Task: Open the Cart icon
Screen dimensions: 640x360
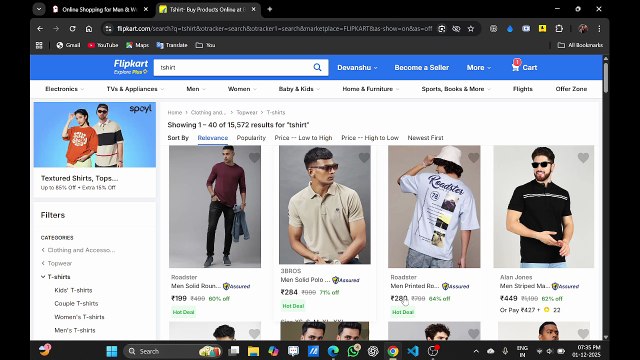Action: point(524,67)
